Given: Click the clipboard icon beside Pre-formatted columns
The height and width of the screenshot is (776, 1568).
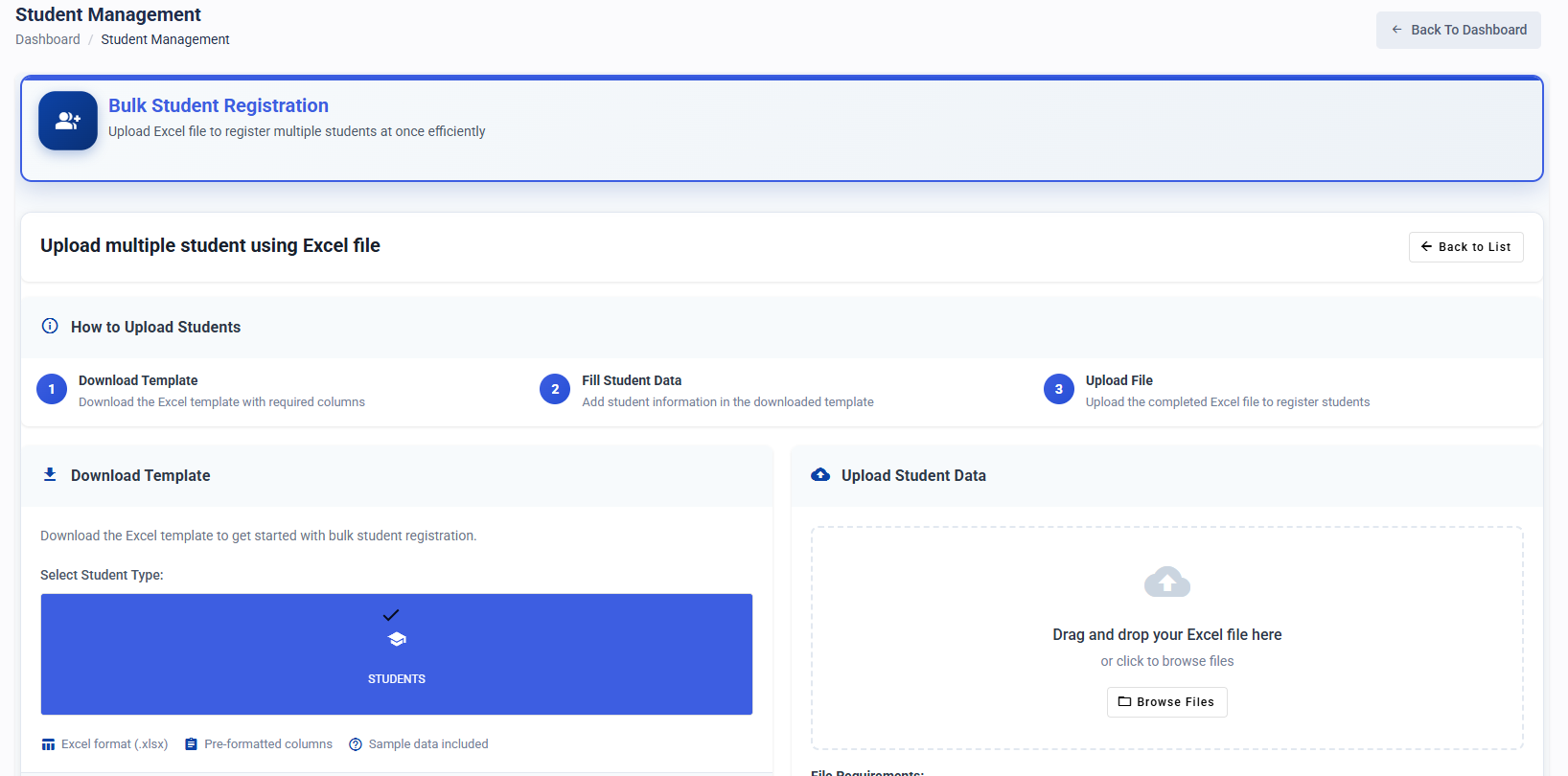Looking at the screenshot, I should coord(191,744).
